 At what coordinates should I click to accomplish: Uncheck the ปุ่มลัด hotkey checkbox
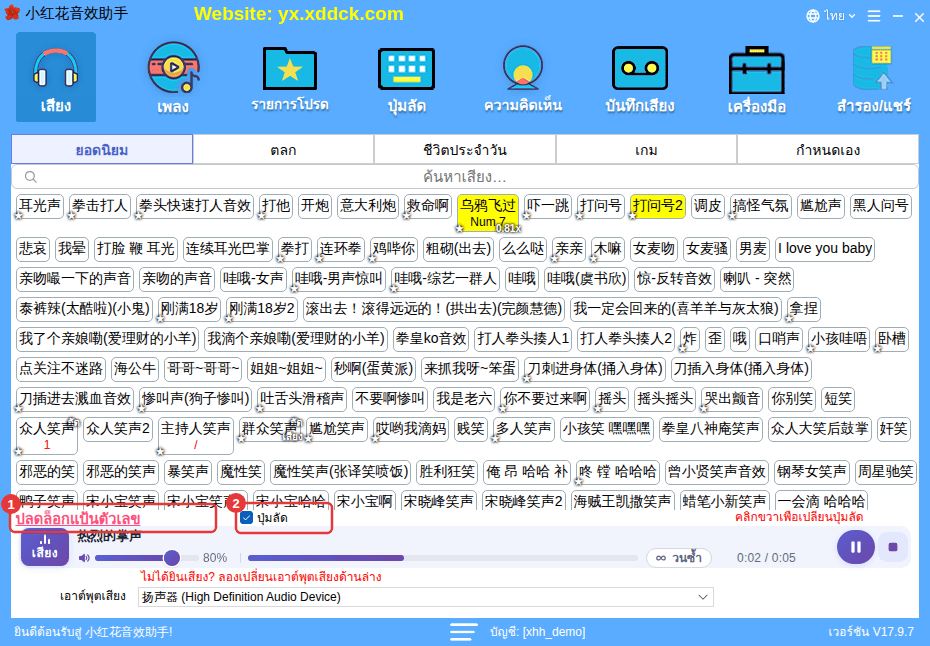[247, 518]
